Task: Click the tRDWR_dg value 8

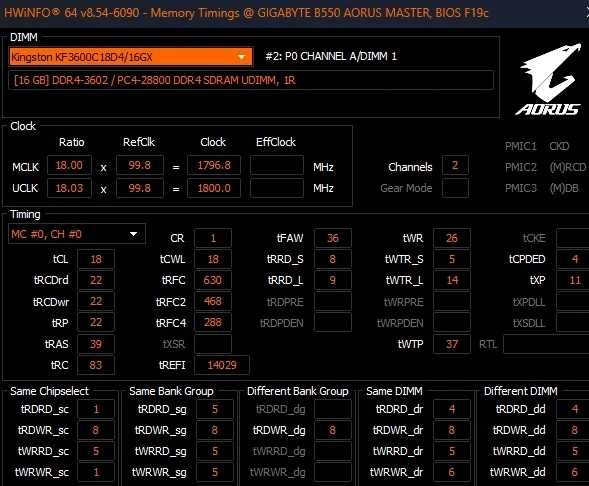Action: click(333, 430)
